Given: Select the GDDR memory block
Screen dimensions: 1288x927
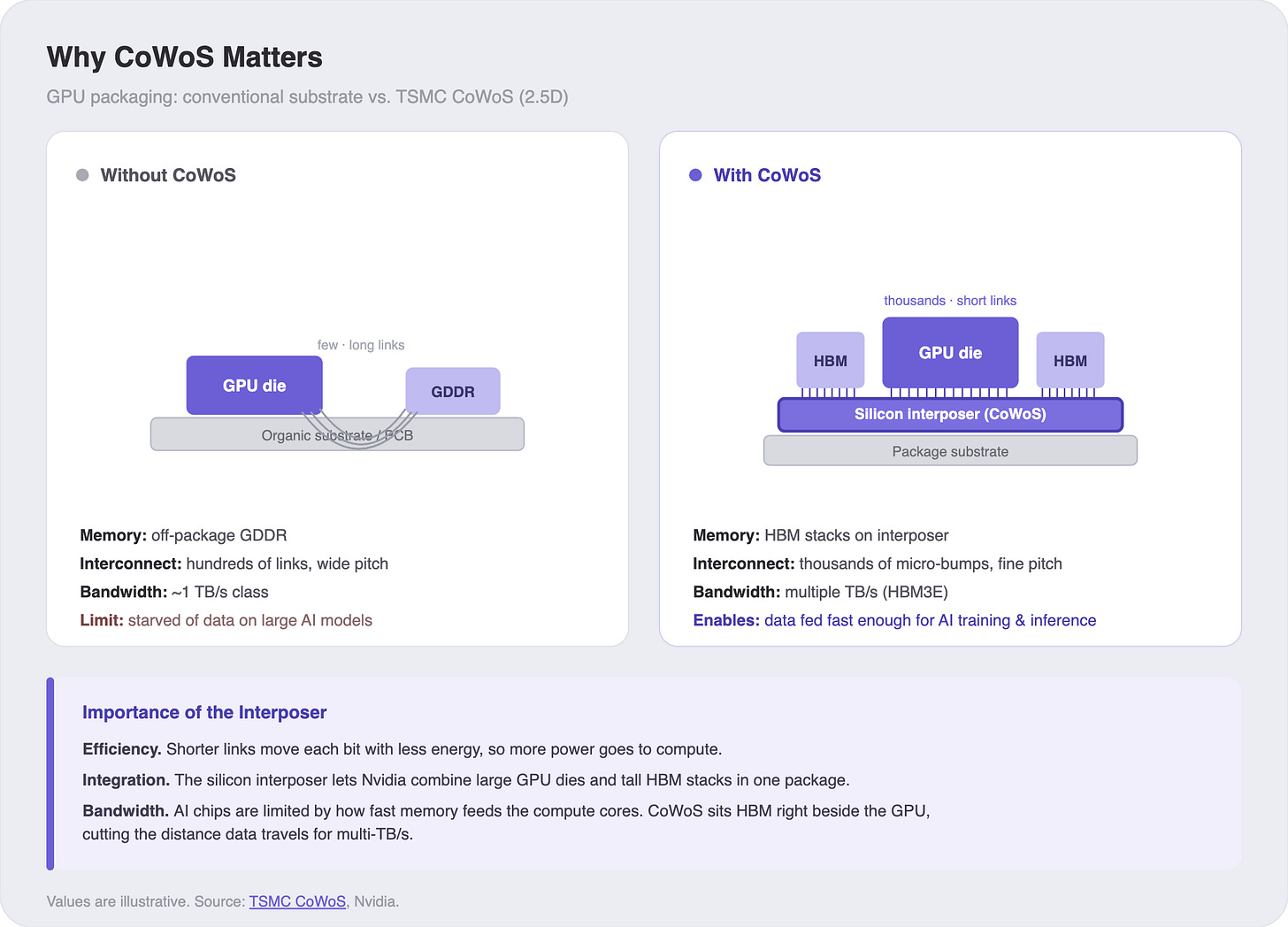Looking at the screenshot, I should pyautogui.click(x=453, y=391).
